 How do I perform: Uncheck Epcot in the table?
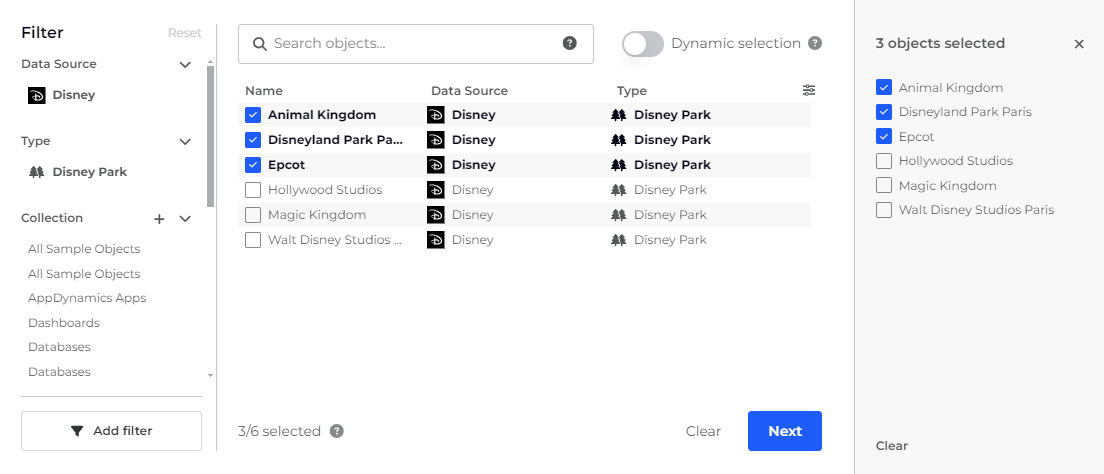(x=253, y=165)
